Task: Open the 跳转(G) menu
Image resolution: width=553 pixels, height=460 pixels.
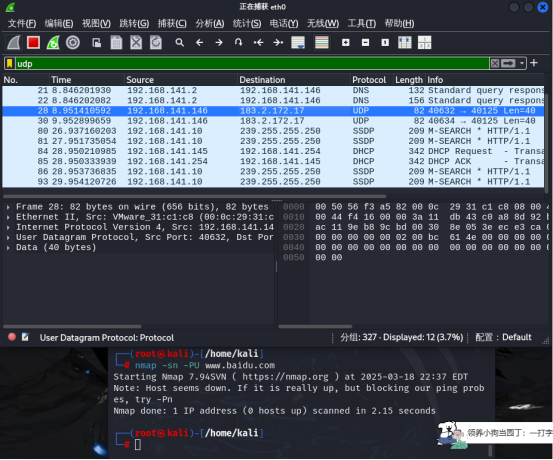Action: point(134,24)
